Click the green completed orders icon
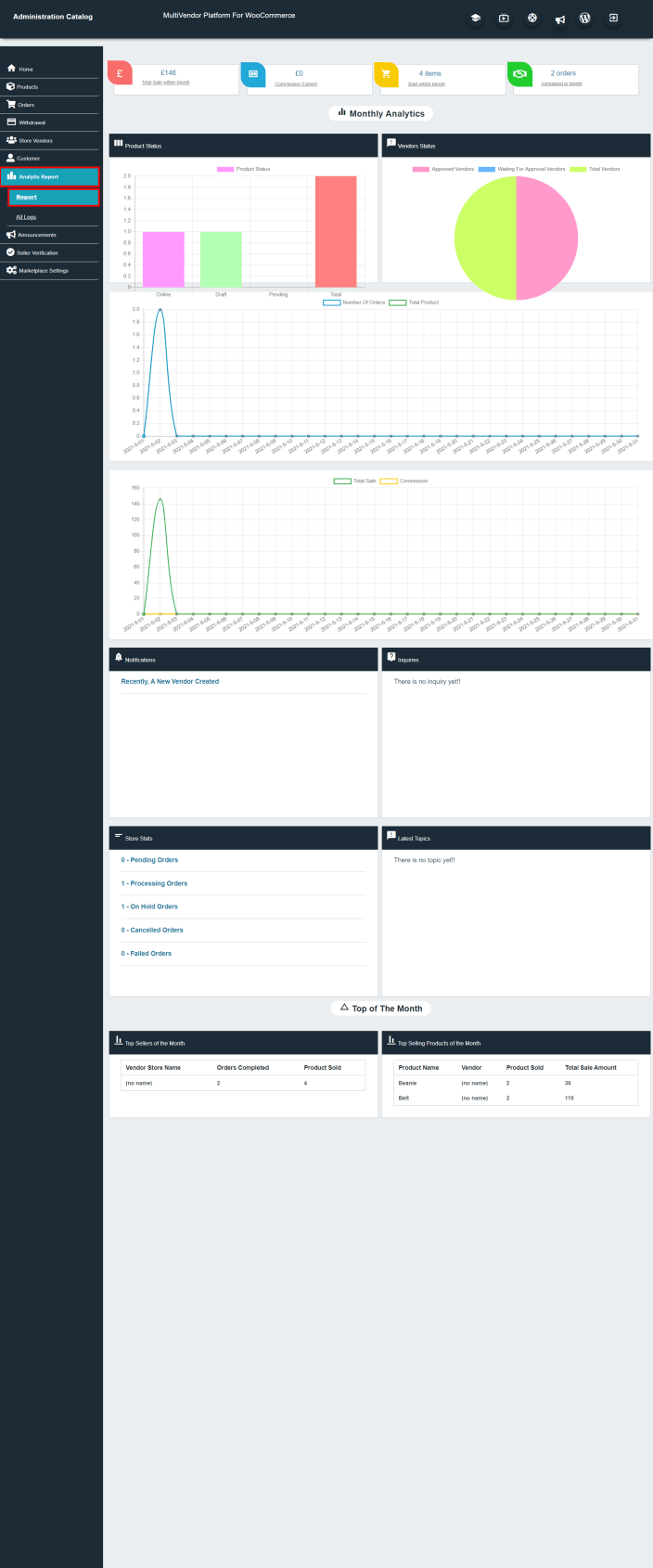This screenshot has width=653, height=1568. [520, 75]
